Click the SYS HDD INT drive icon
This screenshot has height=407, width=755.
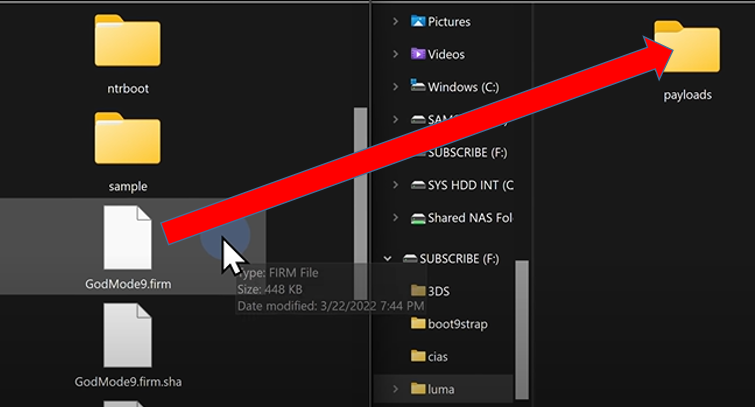417,185
